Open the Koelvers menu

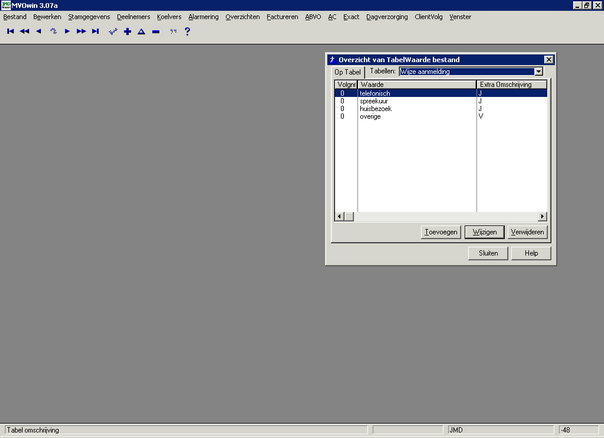(169, 17)
